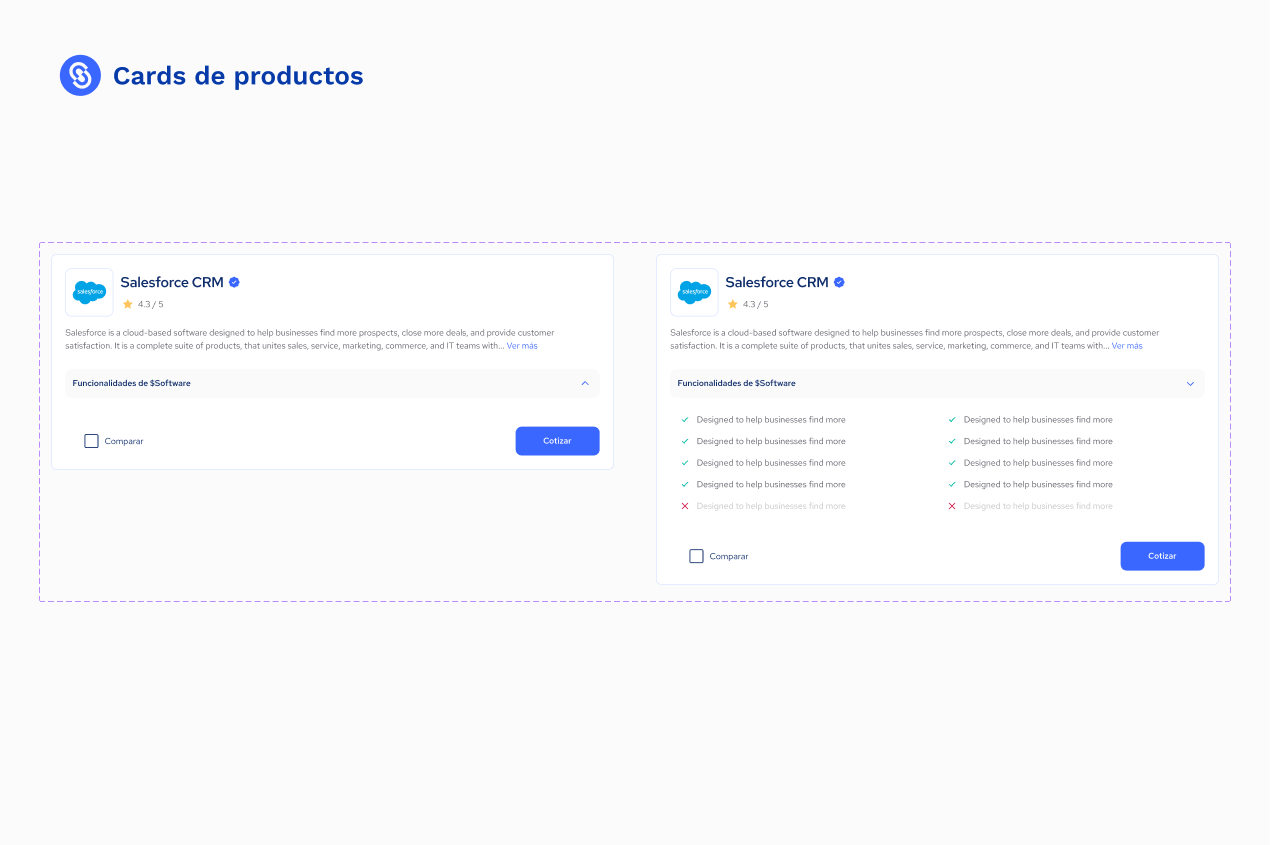
Task: Click "4.3 / 5" rating in the collapsed card
Action: [150, 304]
